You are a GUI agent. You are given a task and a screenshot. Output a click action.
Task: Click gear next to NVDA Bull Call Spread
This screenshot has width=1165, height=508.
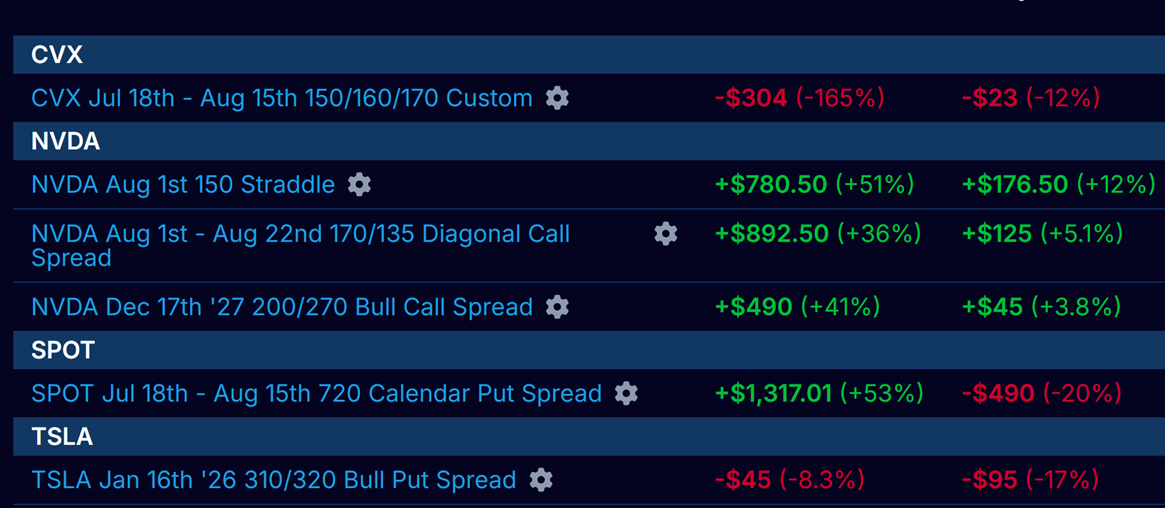pos(557,307)
